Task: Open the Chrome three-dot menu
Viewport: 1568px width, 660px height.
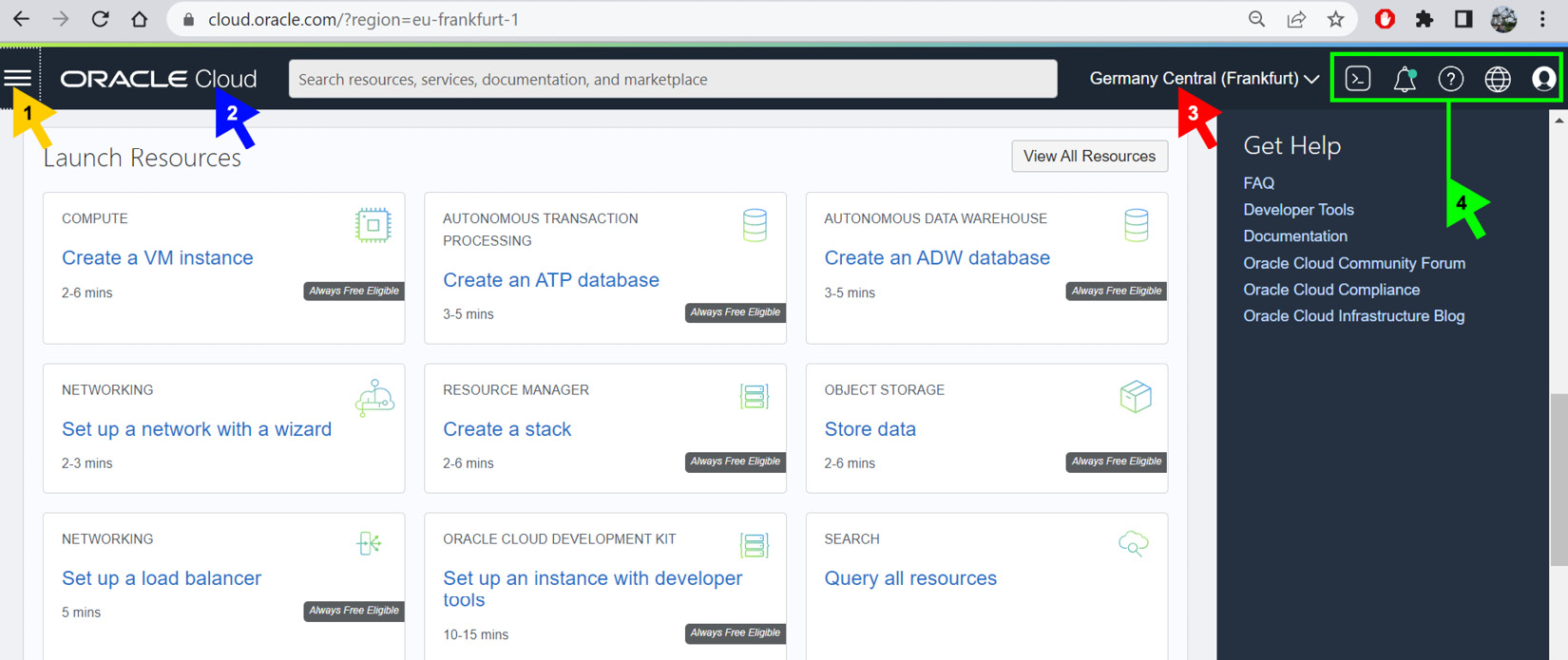Action: [x=1542, y=19]
